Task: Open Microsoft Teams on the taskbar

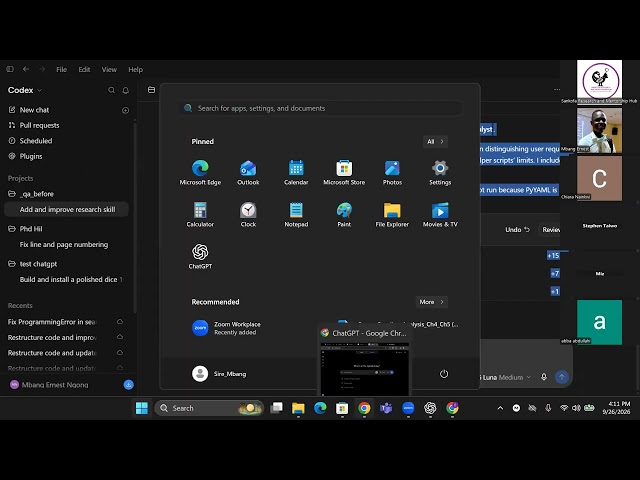Action: (386, 408)
